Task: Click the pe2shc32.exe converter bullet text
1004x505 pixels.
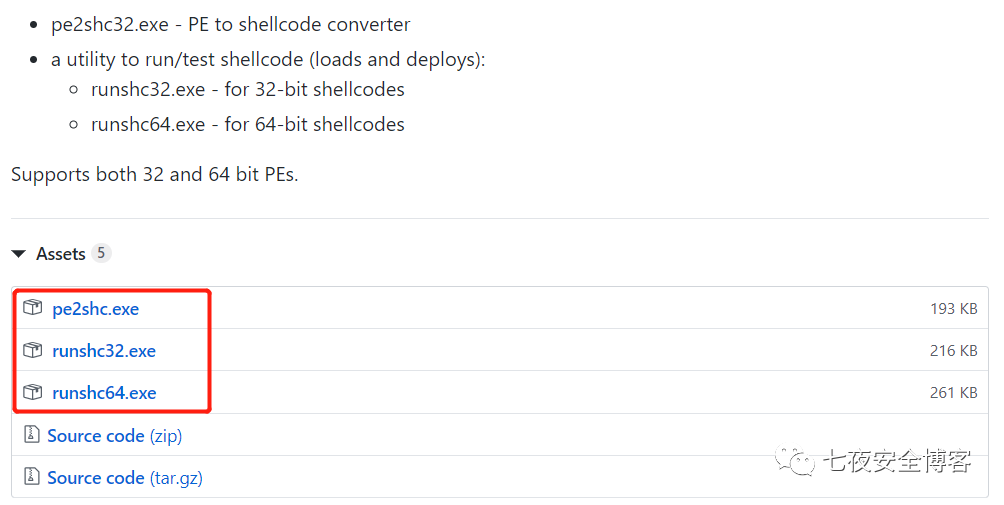Action: 230,25
